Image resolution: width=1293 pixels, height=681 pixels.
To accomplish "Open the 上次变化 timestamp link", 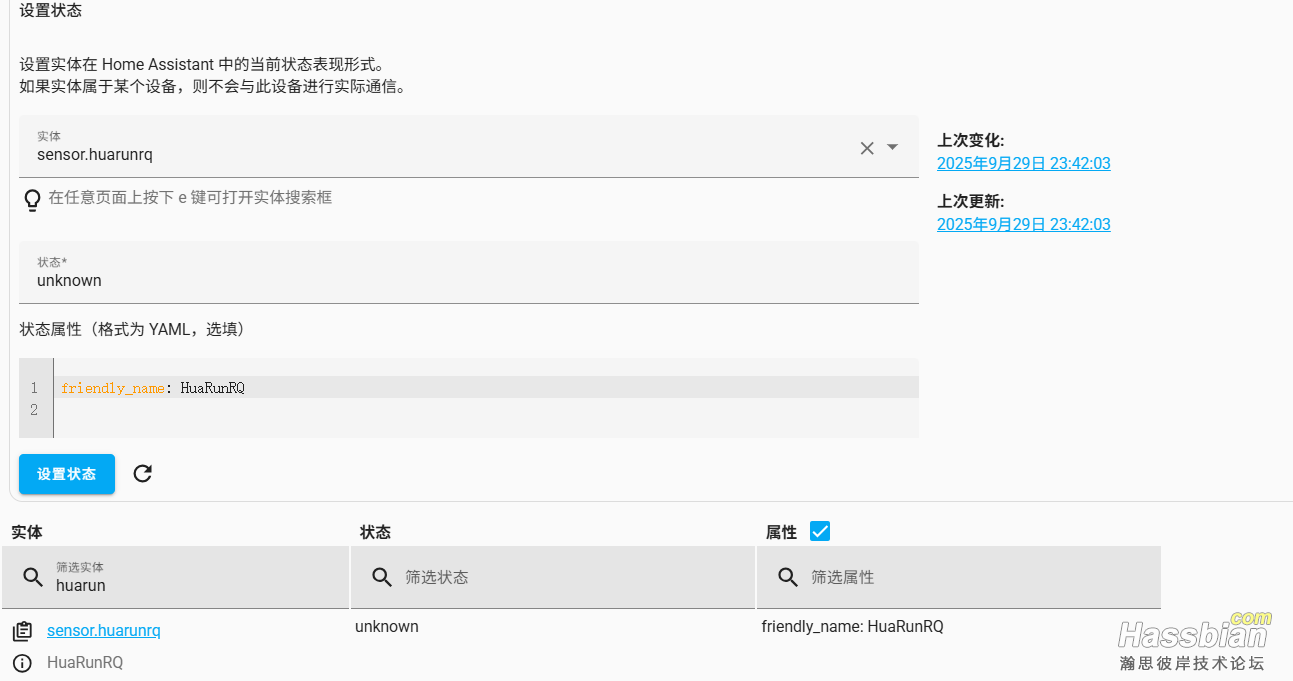I will pyautogui.click(x=1023, y=164).
